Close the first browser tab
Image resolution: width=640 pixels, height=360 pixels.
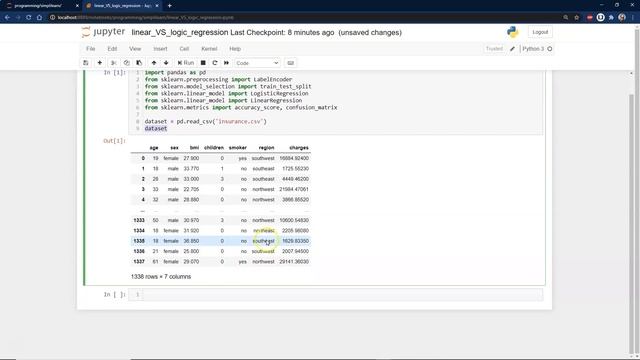77,6
